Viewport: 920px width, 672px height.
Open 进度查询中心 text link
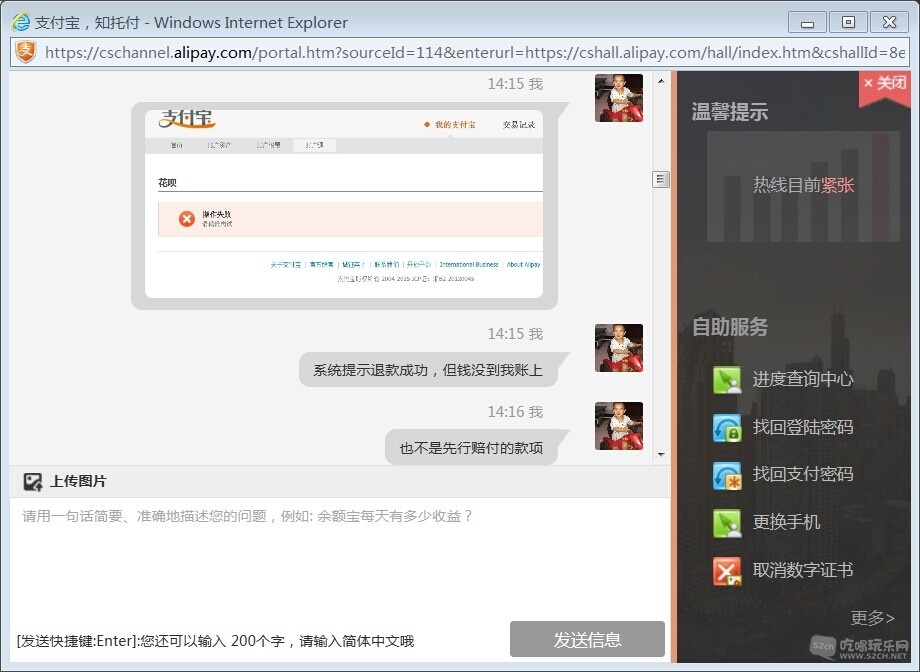coord(803,379)
